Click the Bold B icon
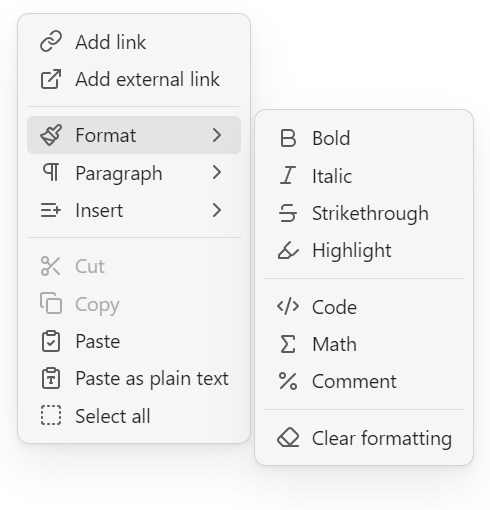This screenshot has width=490, height=510. click(x=288, y=138)
